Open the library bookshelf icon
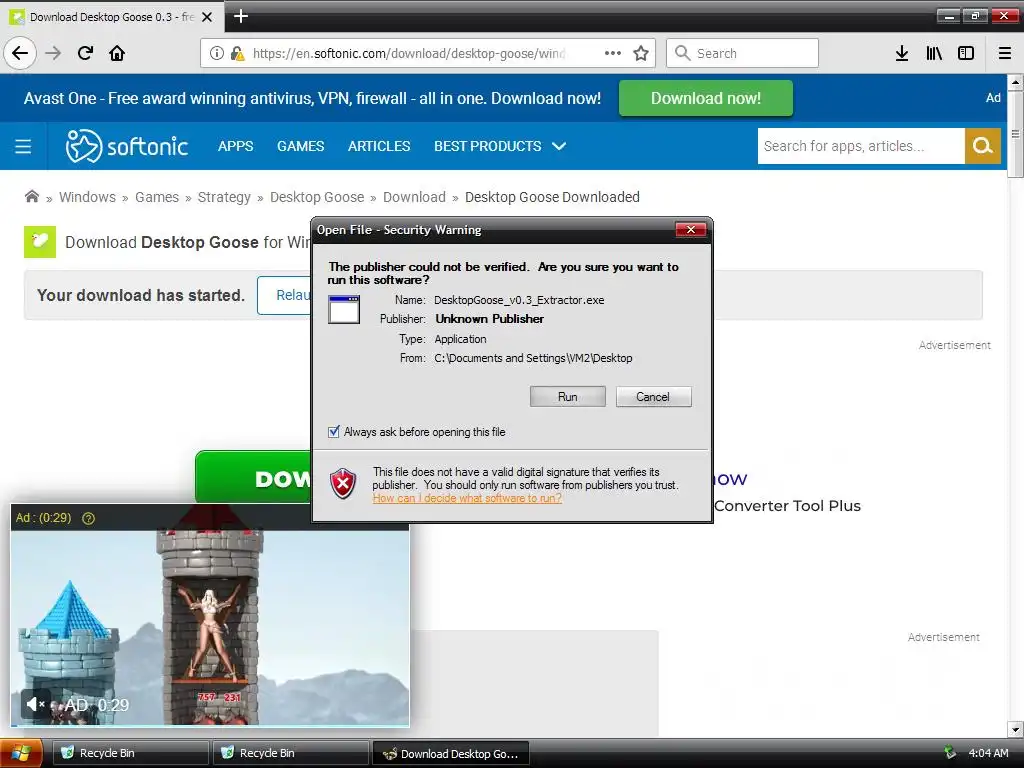Image resolution: width=1024 pixels, height=768 pixels. [934, 53]
